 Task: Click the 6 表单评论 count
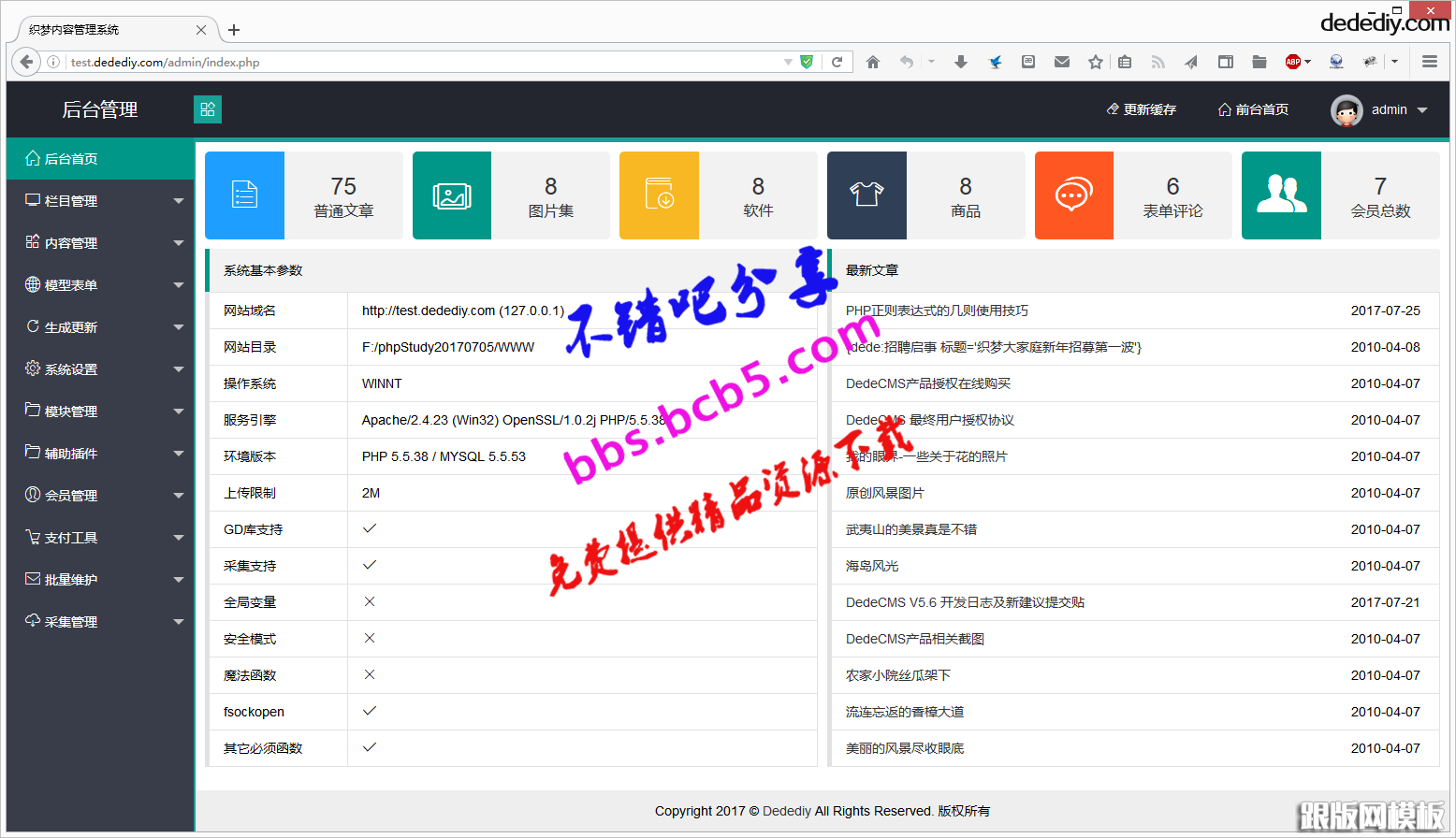click(1172, 196)
